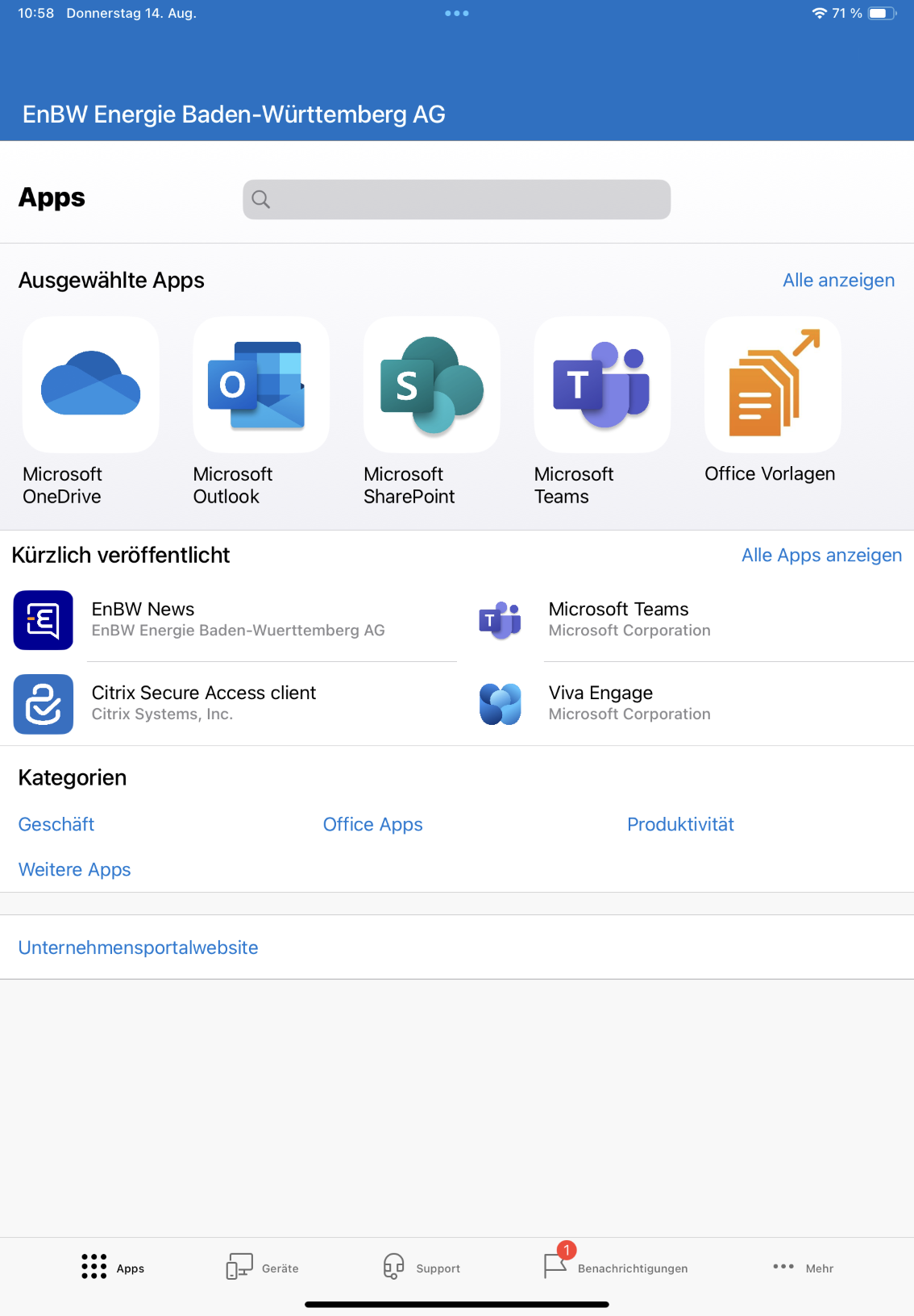Open the Produktivität category
The image size is (914, 1316).
tap(681, 824)
